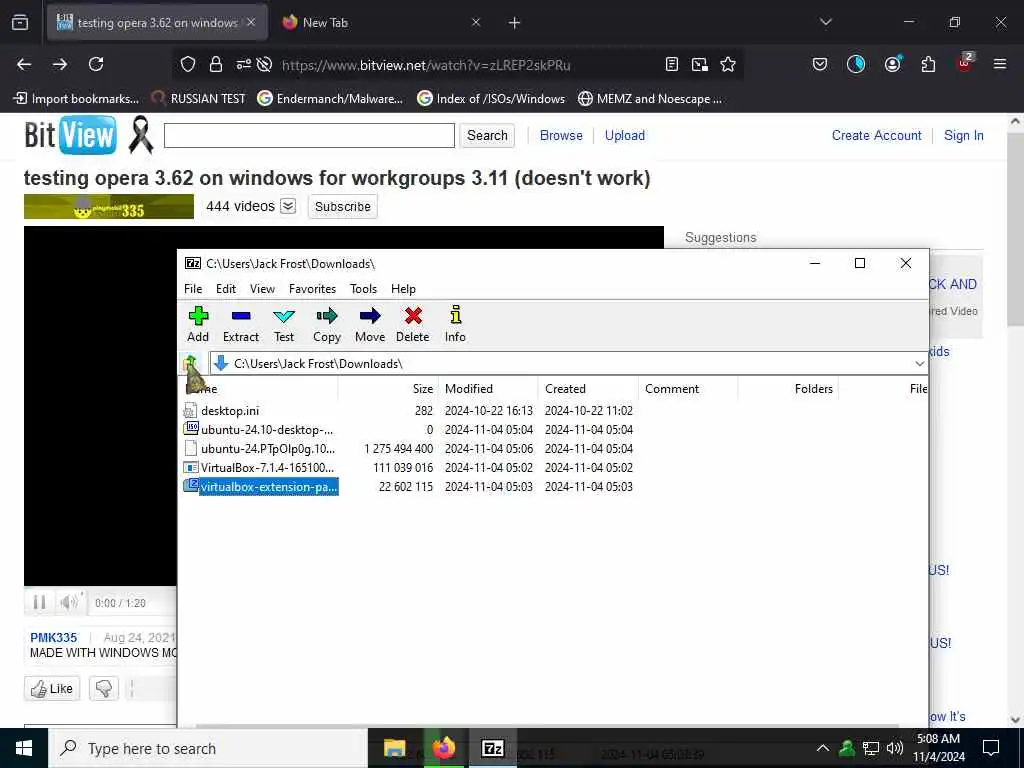This screenshot has width=1024, height=768.
Task: Click the Delete toolbar icon in 7-Zip
Action: tap(413, 317)
